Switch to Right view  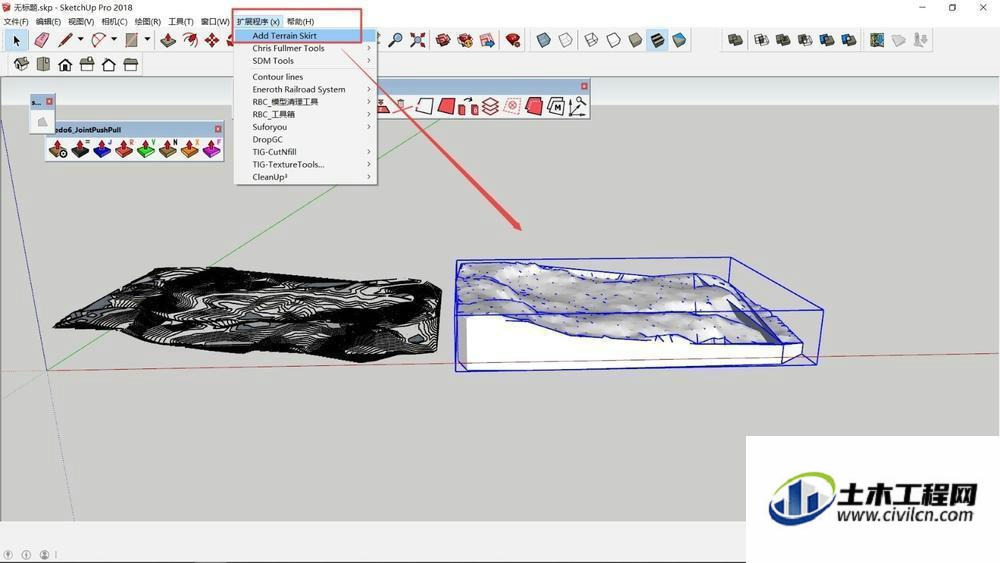coord(87,64)
